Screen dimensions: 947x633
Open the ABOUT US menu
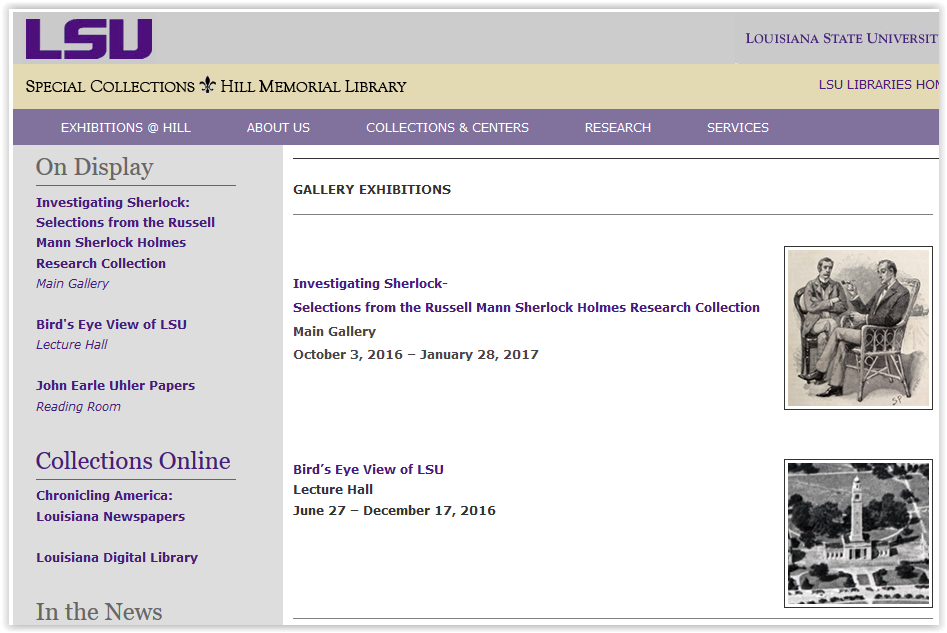[278, 127]
